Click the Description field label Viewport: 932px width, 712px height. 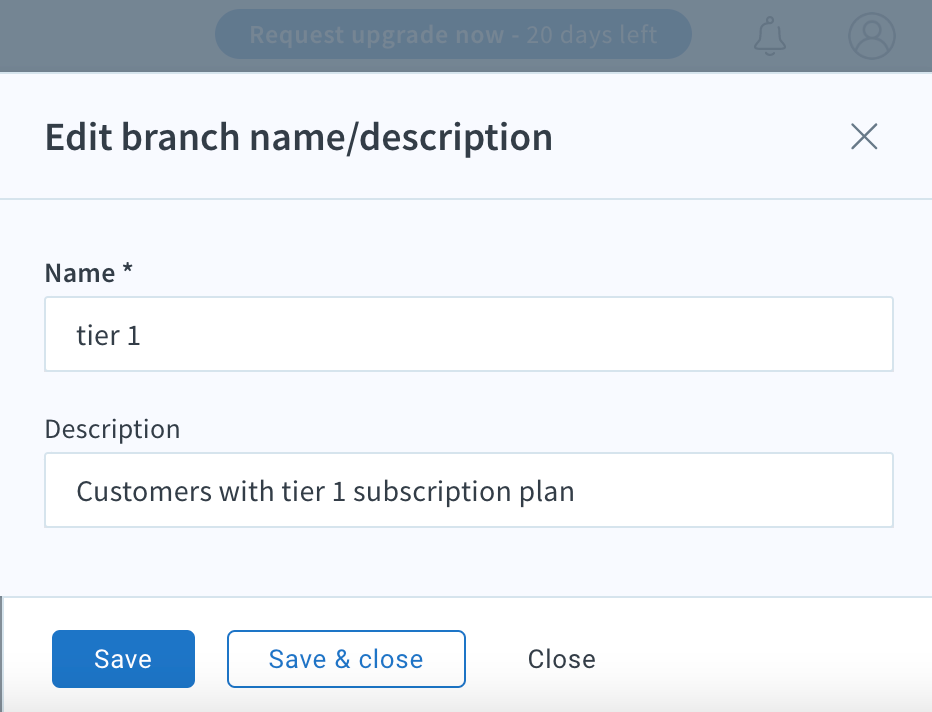(112, 429)
